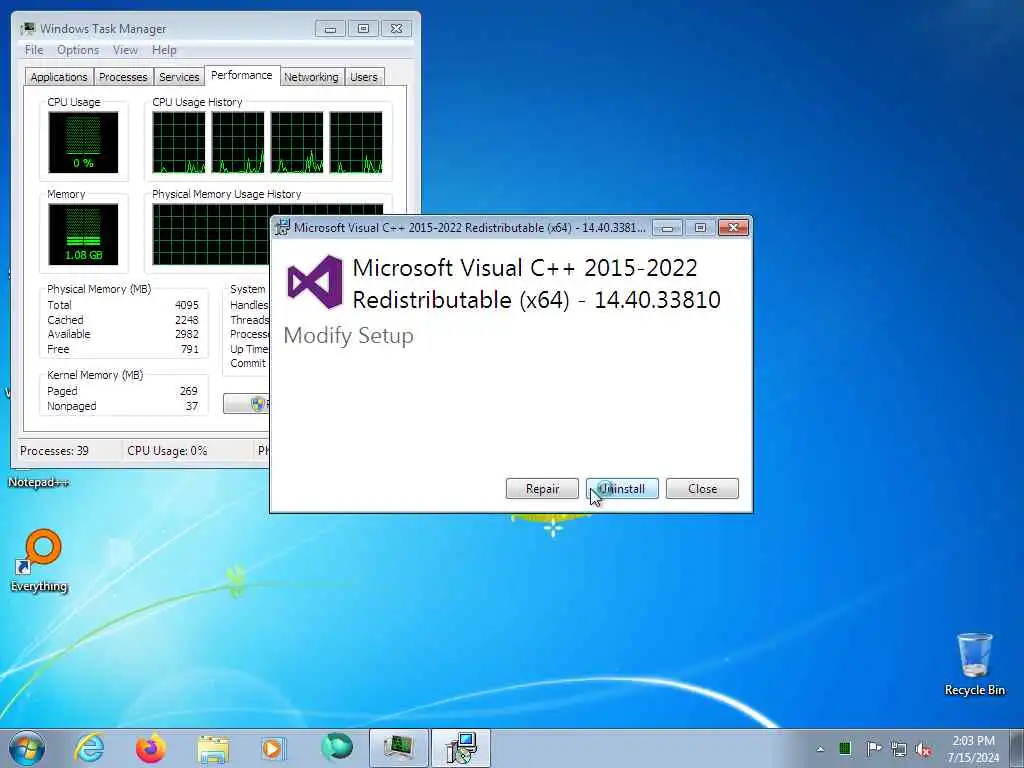
Task: Click the Available memory value 2982
Action: [x=187, y=334]
